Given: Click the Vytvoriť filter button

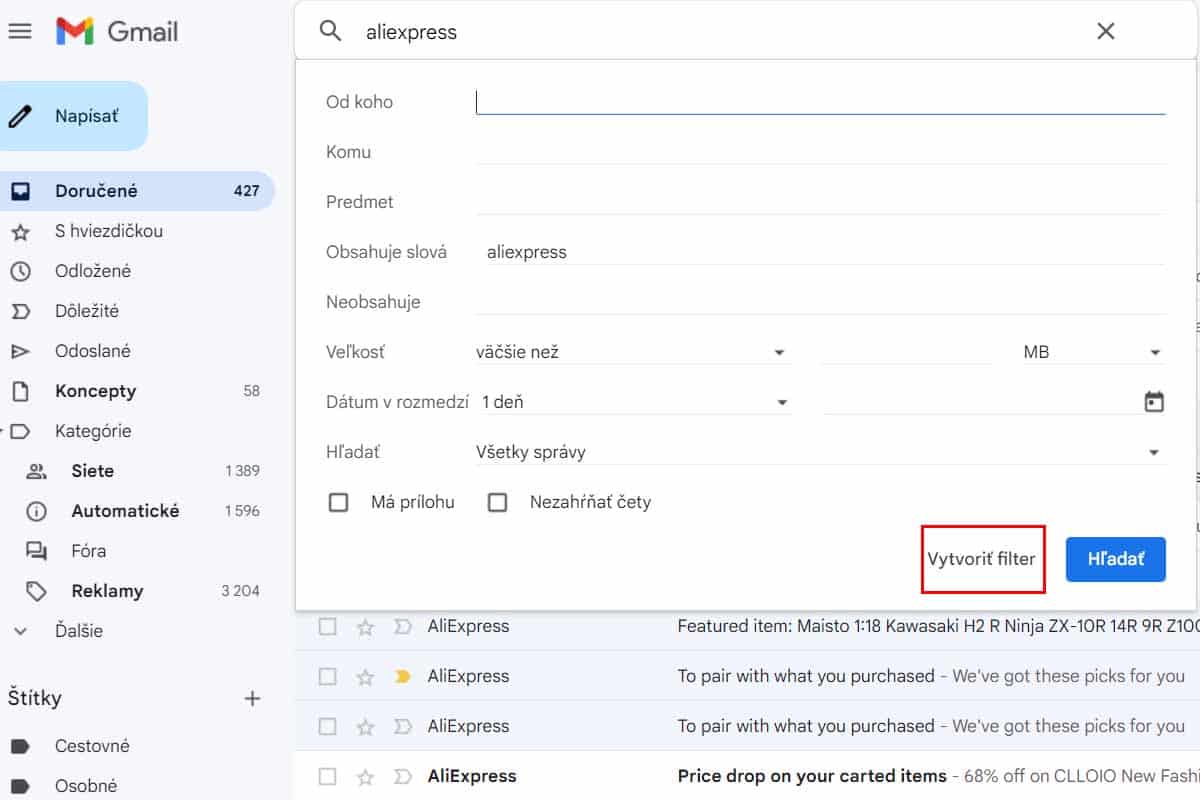Looking at the screenshot, I should click(x=982, y=559).
